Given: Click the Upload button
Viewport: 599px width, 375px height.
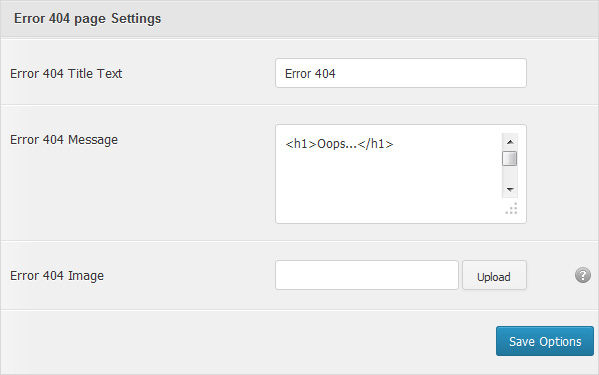Looking at the screenshot, I should click(494, 275).
